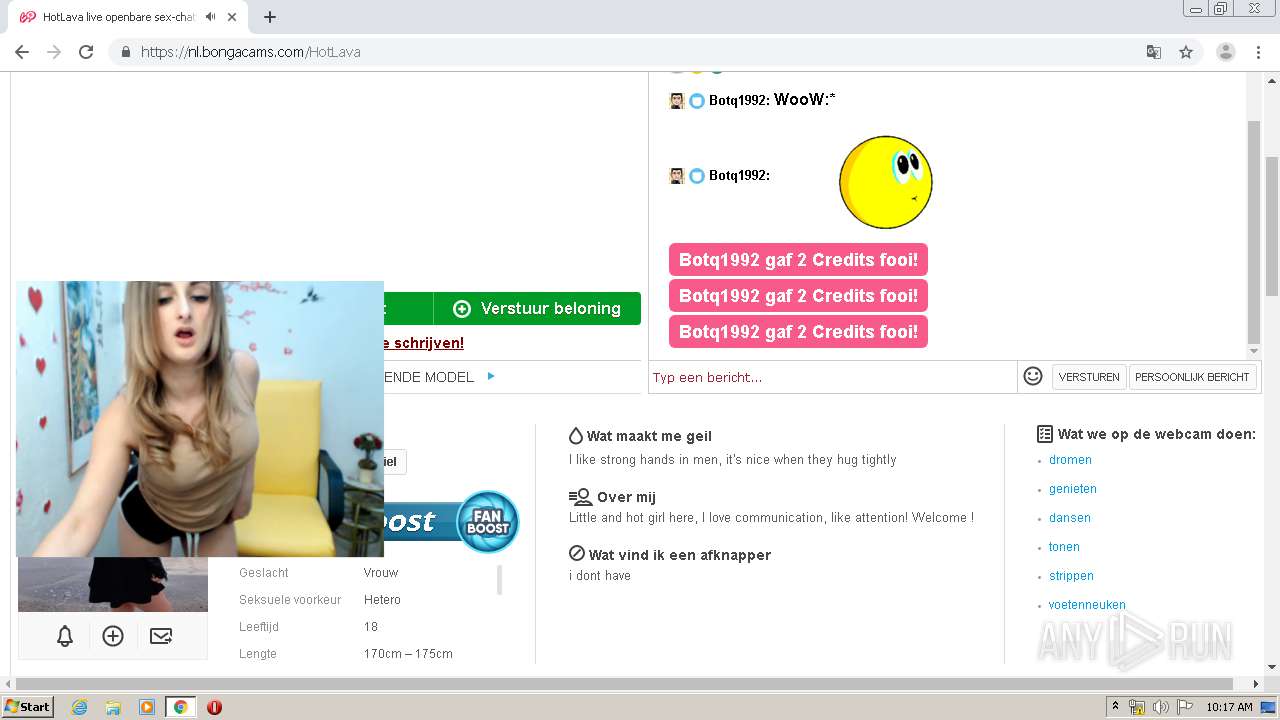Open the 'tonen' link
Image resolution: width=1280 pixels, height=720 pixels.
pos(1064,547)
